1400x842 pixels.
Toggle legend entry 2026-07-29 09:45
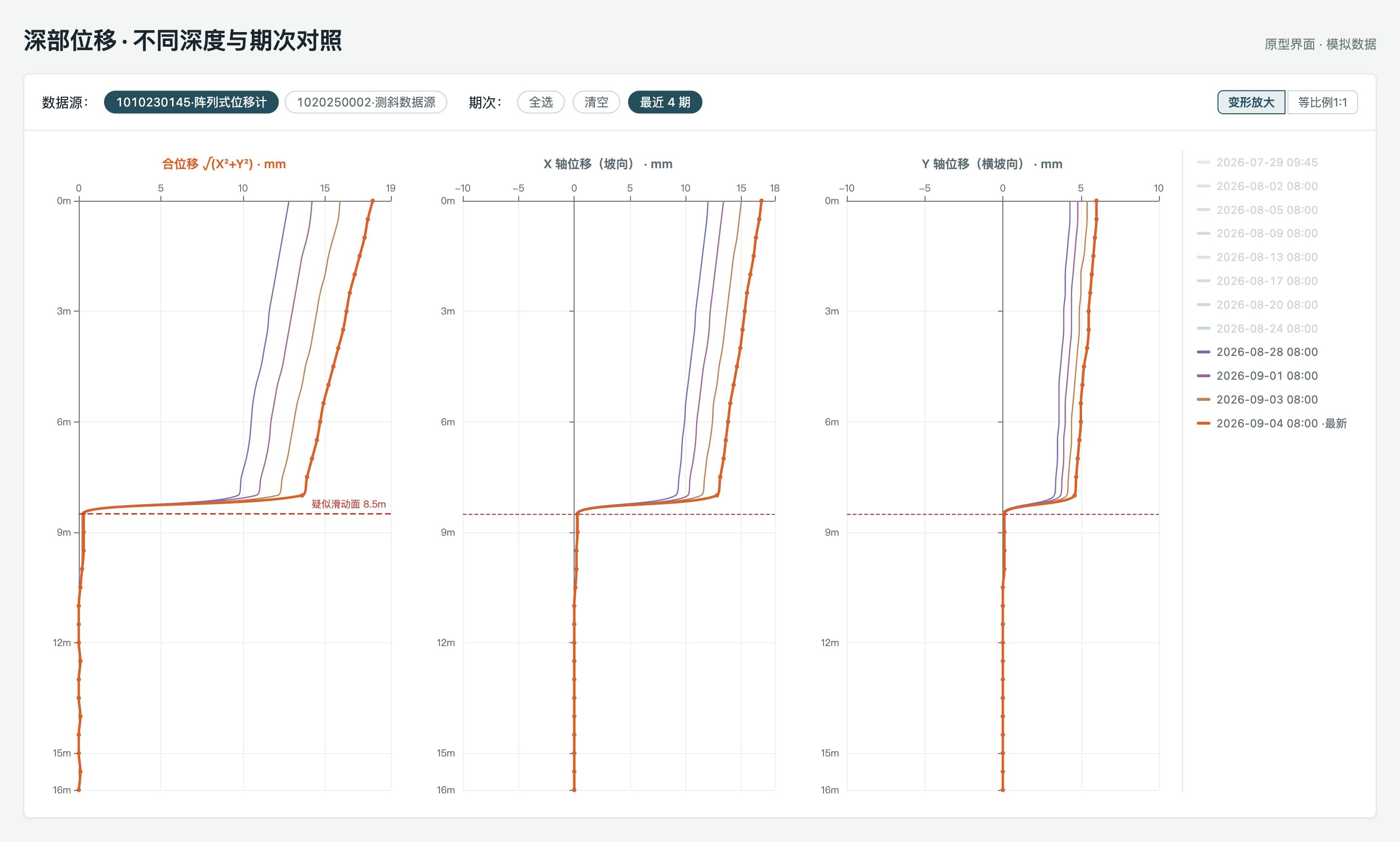(x=1257, y=162)
